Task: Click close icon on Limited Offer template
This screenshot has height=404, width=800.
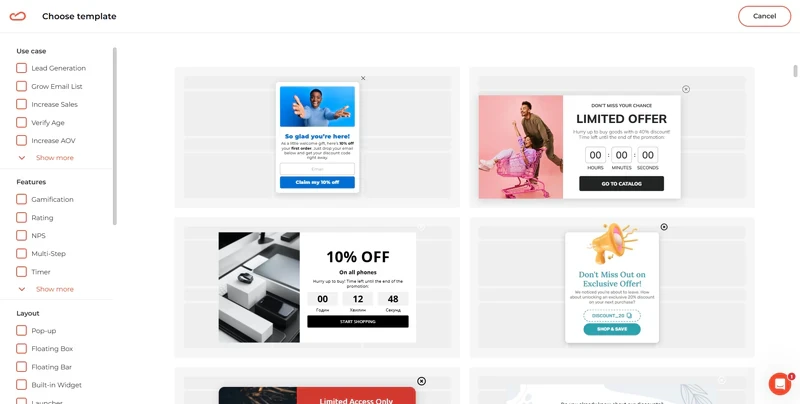Action: 686,89
